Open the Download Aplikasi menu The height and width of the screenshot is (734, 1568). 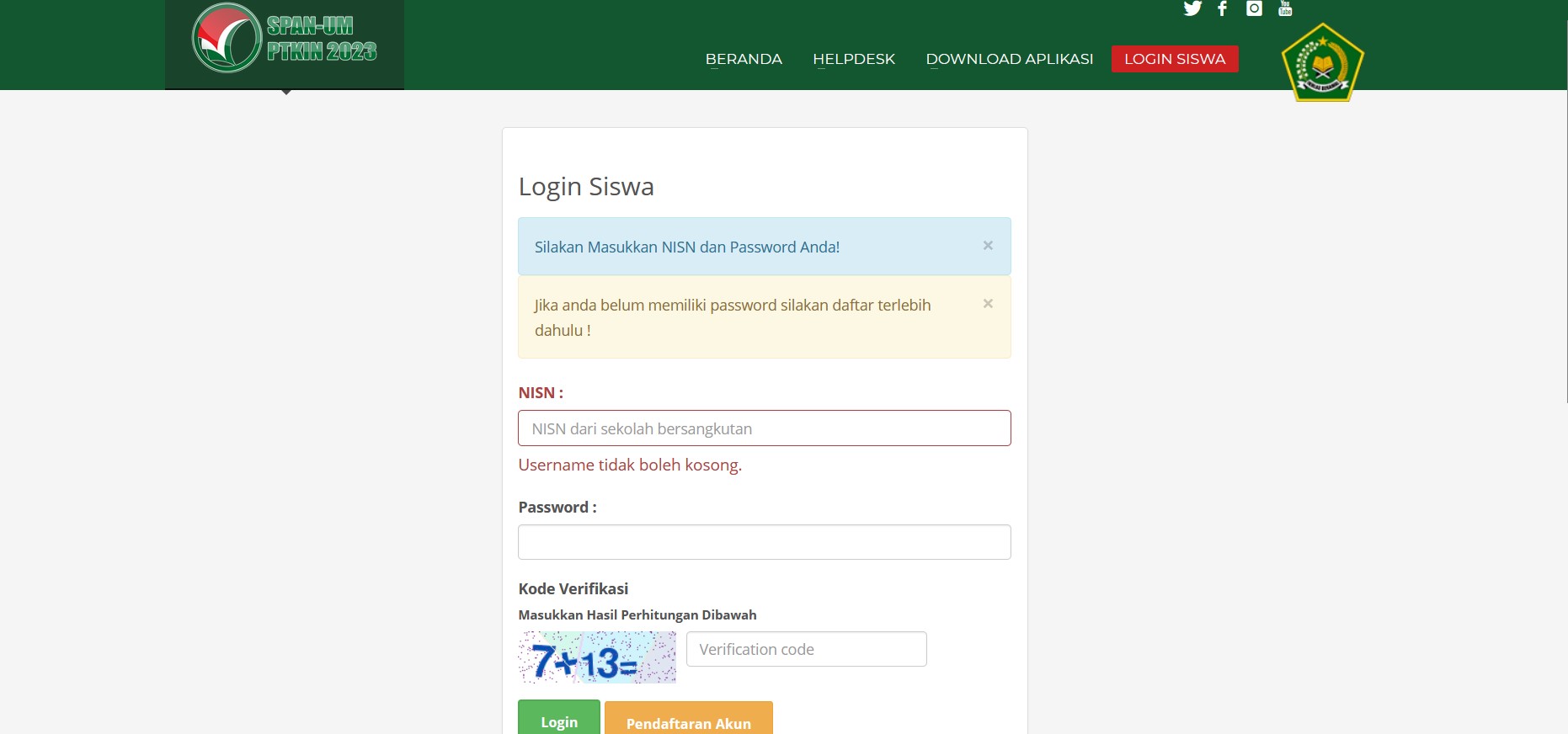[1009, 59]
